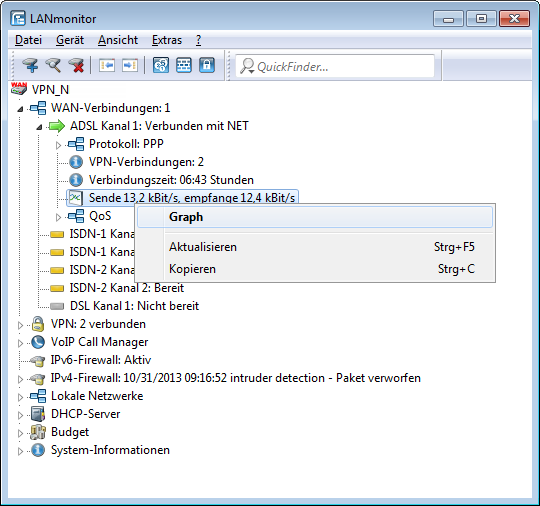Click the green arrow ADSL Kanal 1 icon
The height and width of the screenshot is (506, 540).
56,126
